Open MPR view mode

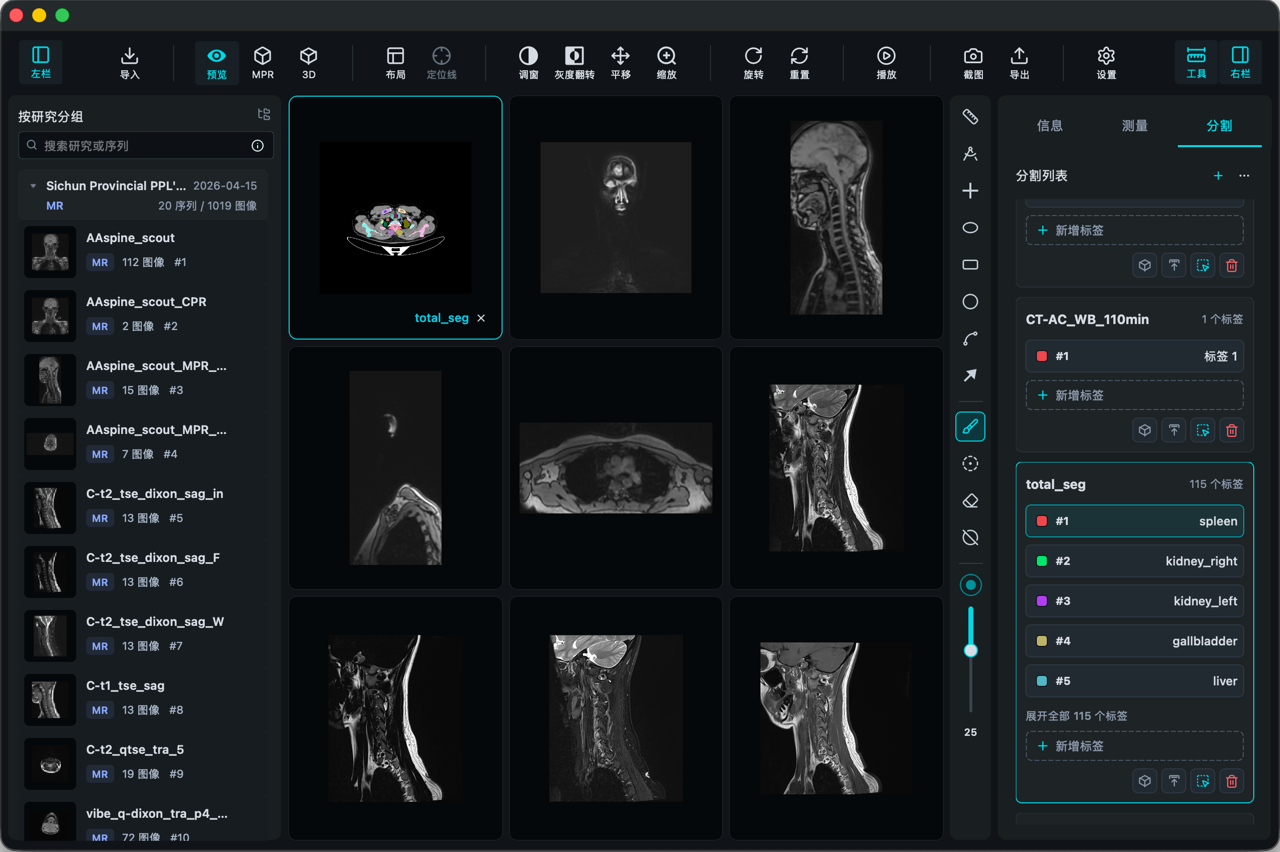(x=263, y=62)
